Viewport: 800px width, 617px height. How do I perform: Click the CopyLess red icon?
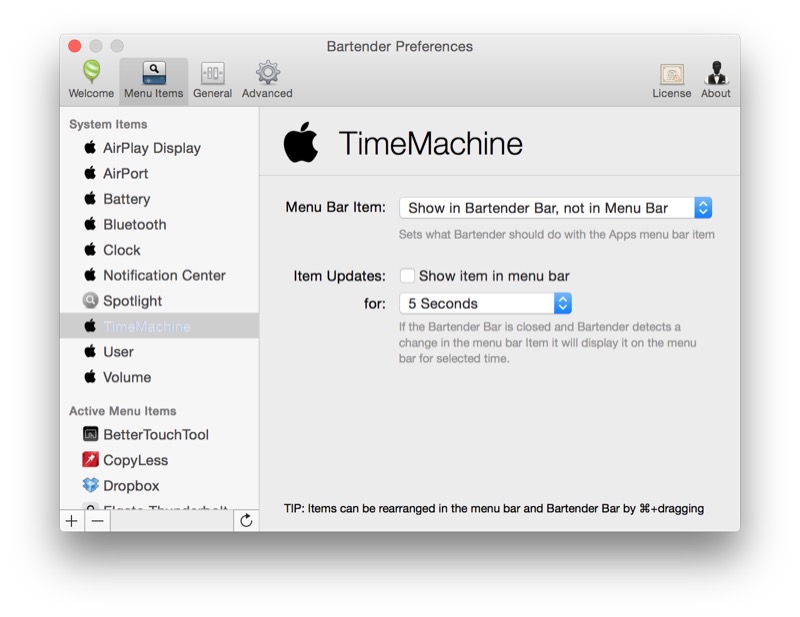click(90, 460)
